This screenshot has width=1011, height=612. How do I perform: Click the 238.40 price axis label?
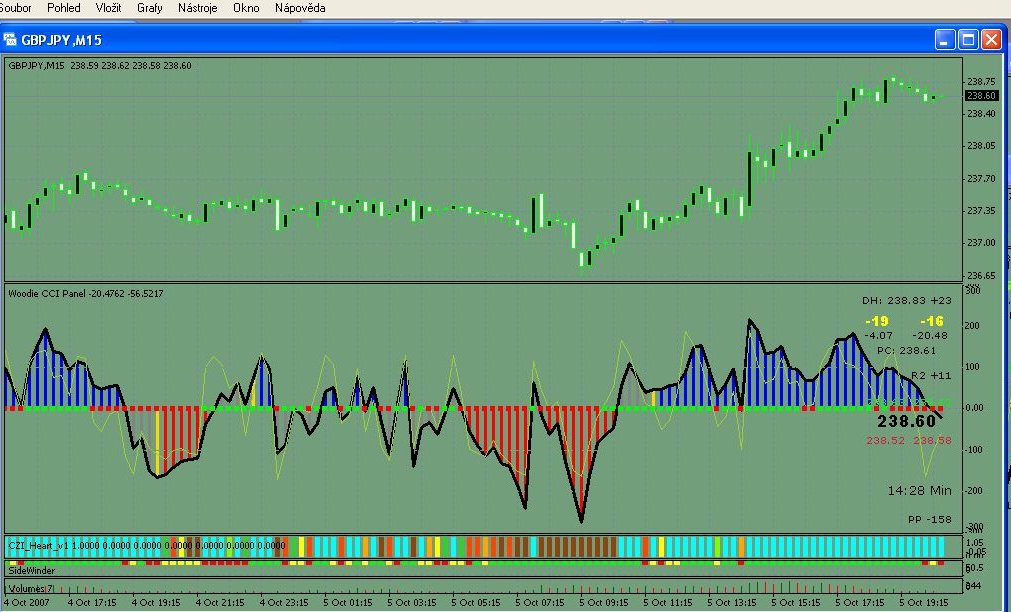(x=981, y=114)
